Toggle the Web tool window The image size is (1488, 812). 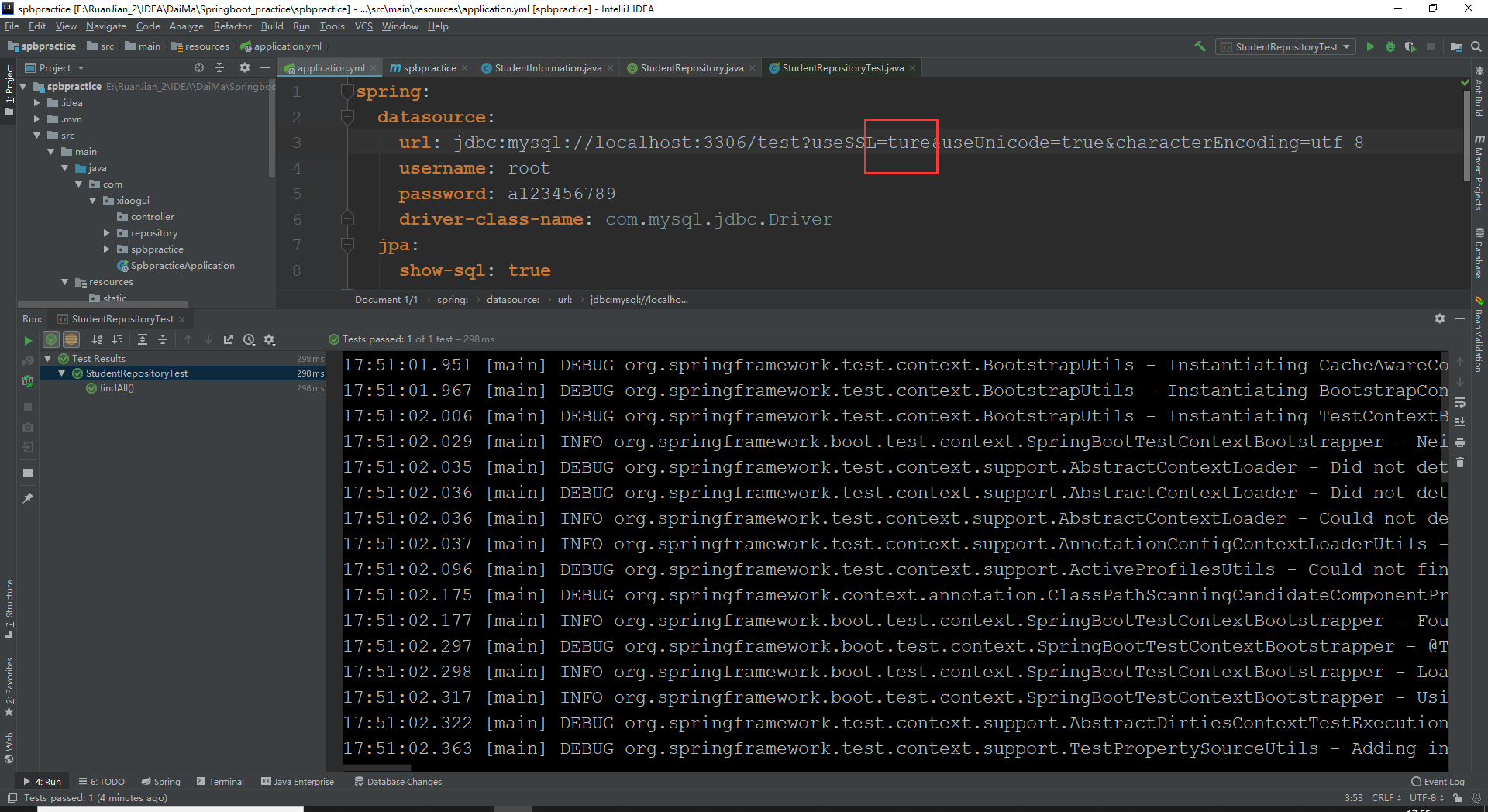point(9,747)
